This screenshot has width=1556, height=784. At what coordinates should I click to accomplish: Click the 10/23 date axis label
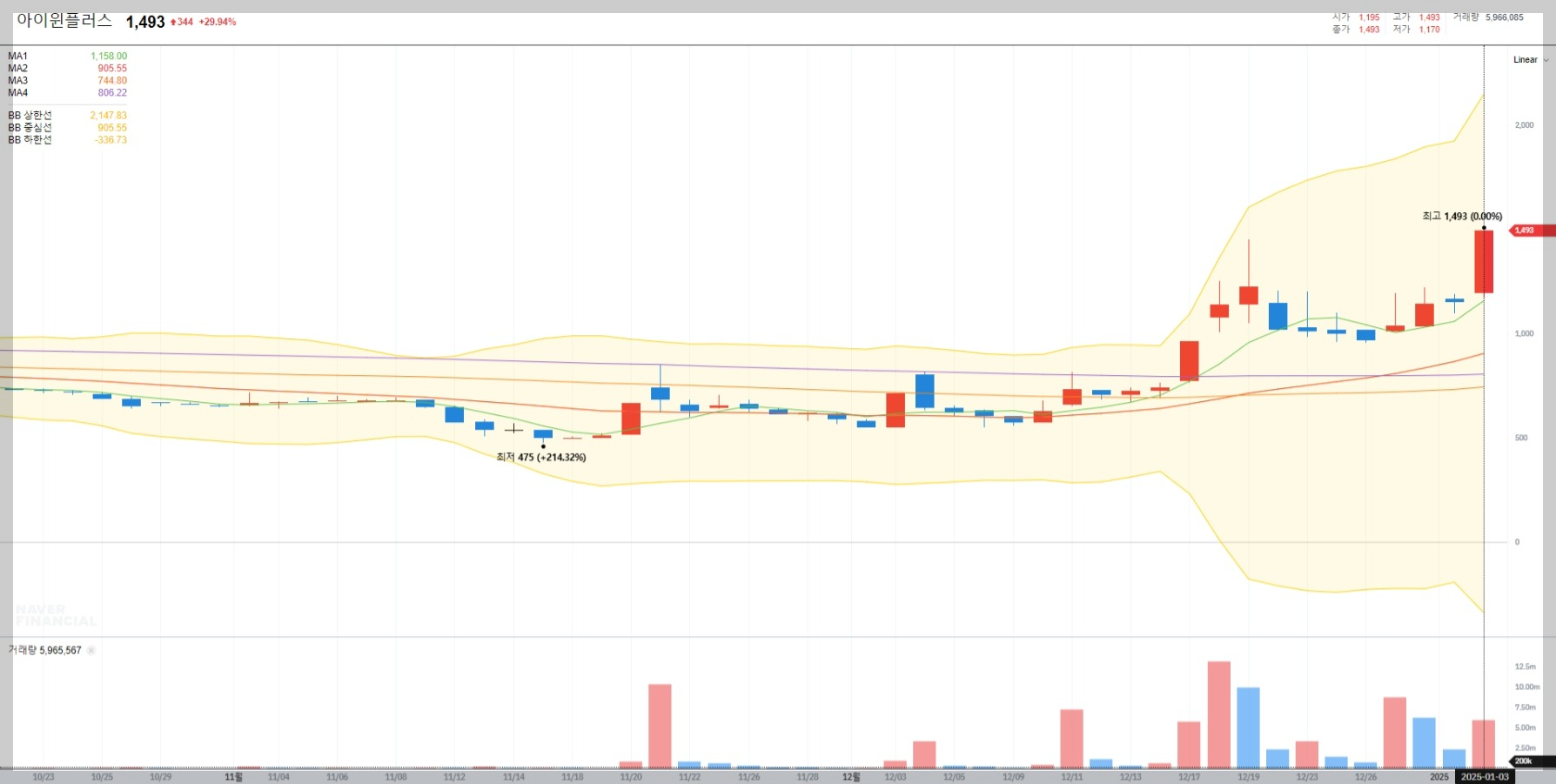pos(44,777)
